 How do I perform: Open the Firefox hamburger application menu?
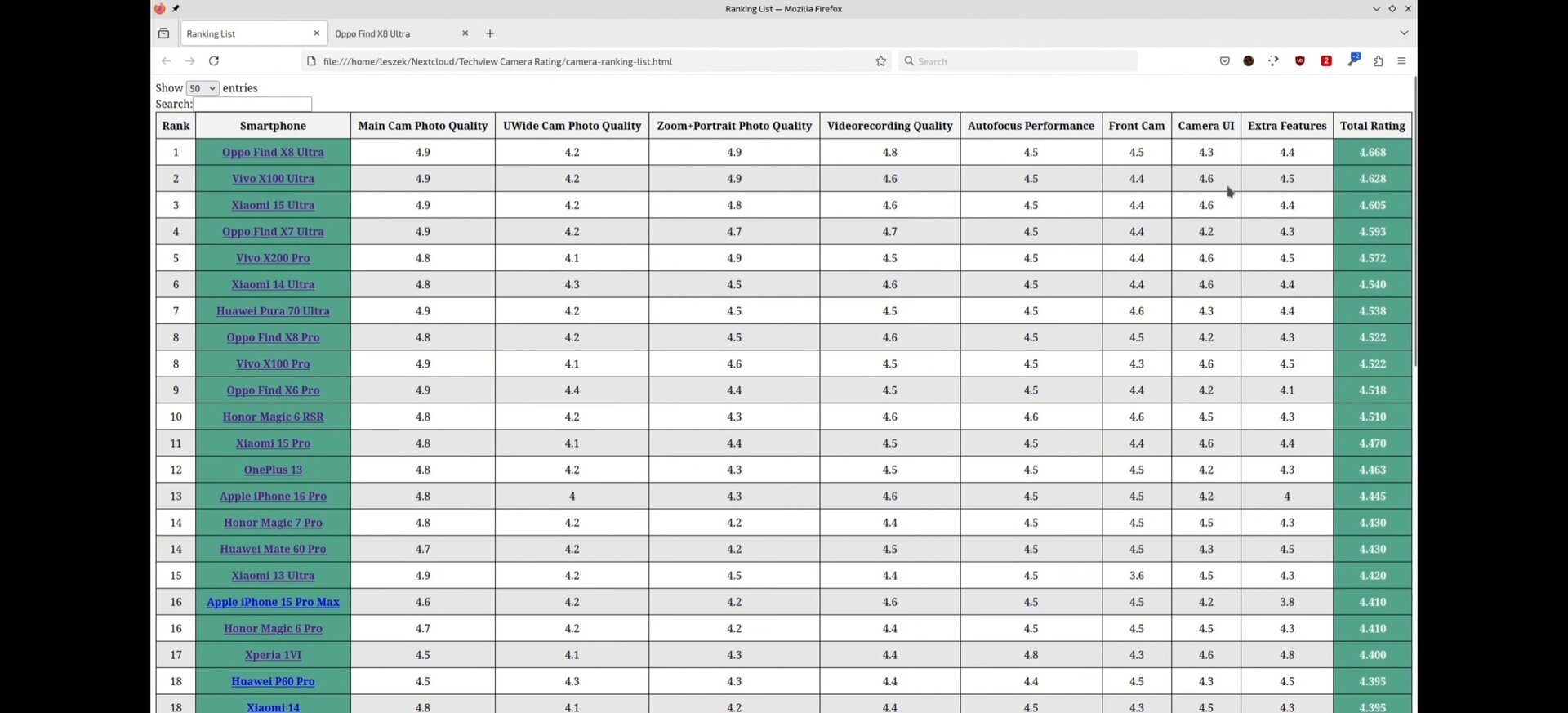(1401, 61)
